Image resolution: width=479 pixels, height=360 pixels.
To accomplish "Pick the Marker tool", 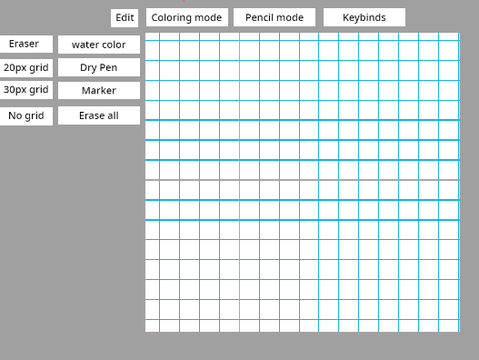I will 99,90.
